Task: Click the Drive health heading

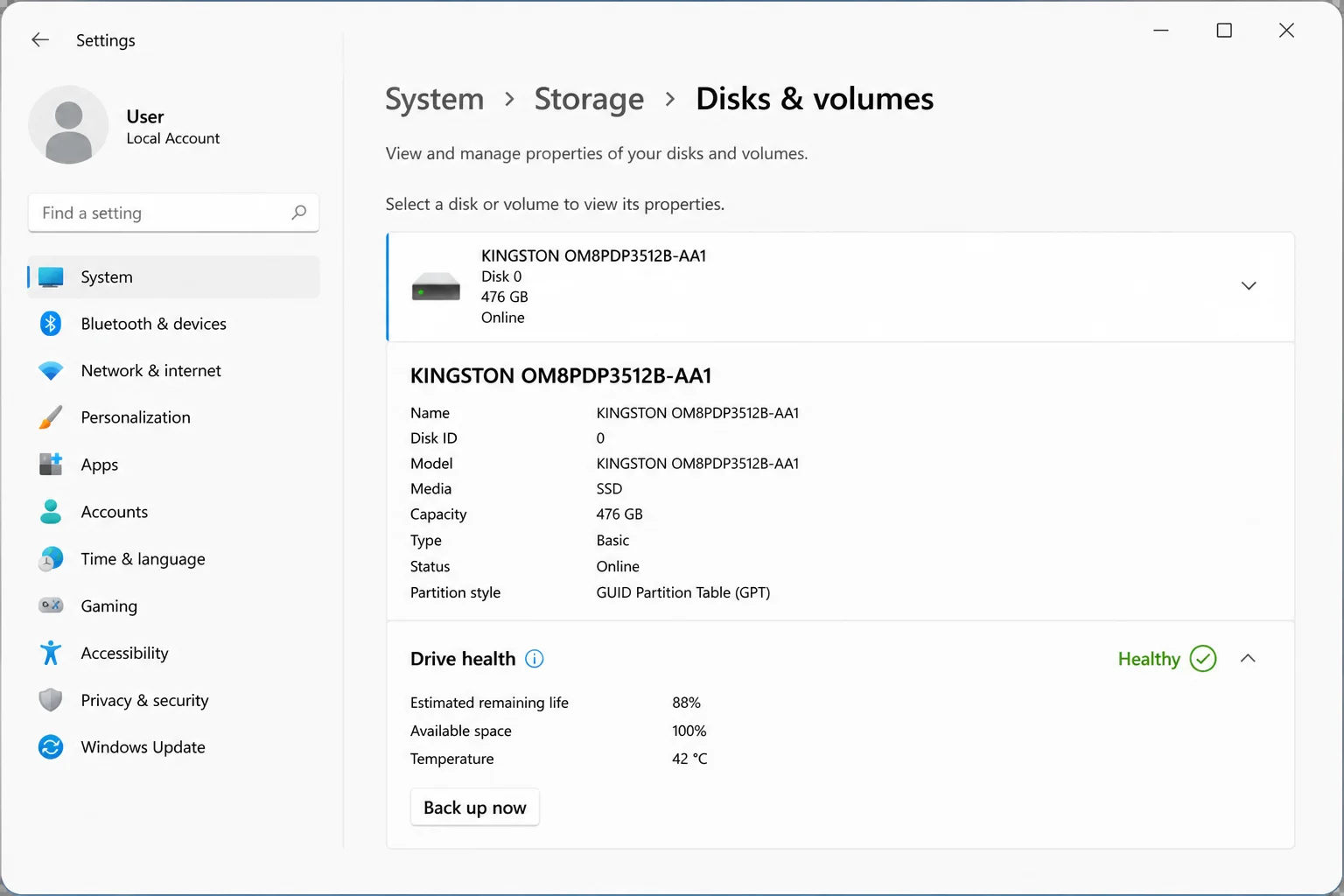Action: [463, 659]
